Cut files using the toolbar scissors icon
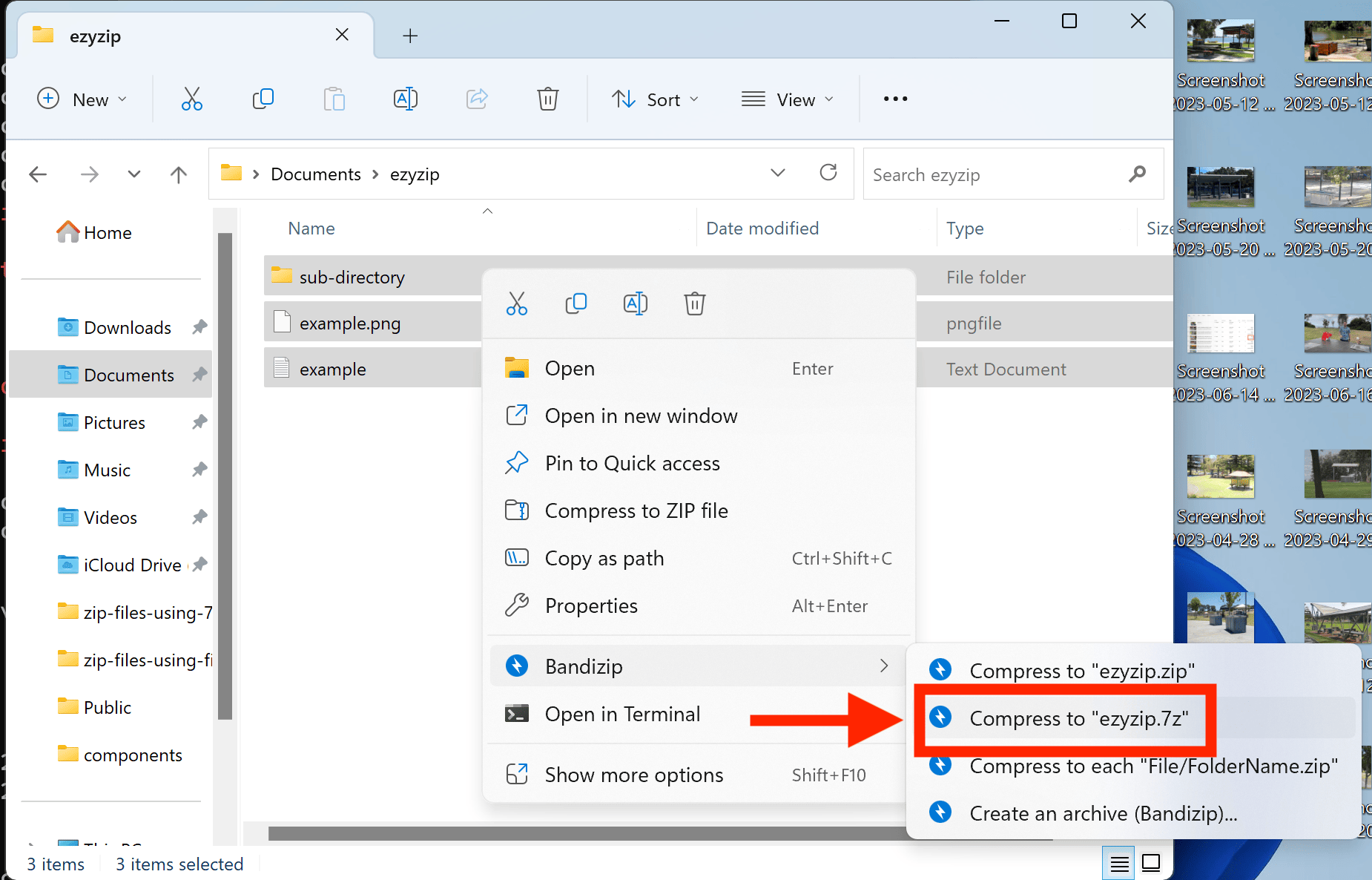 coord(191,99)
